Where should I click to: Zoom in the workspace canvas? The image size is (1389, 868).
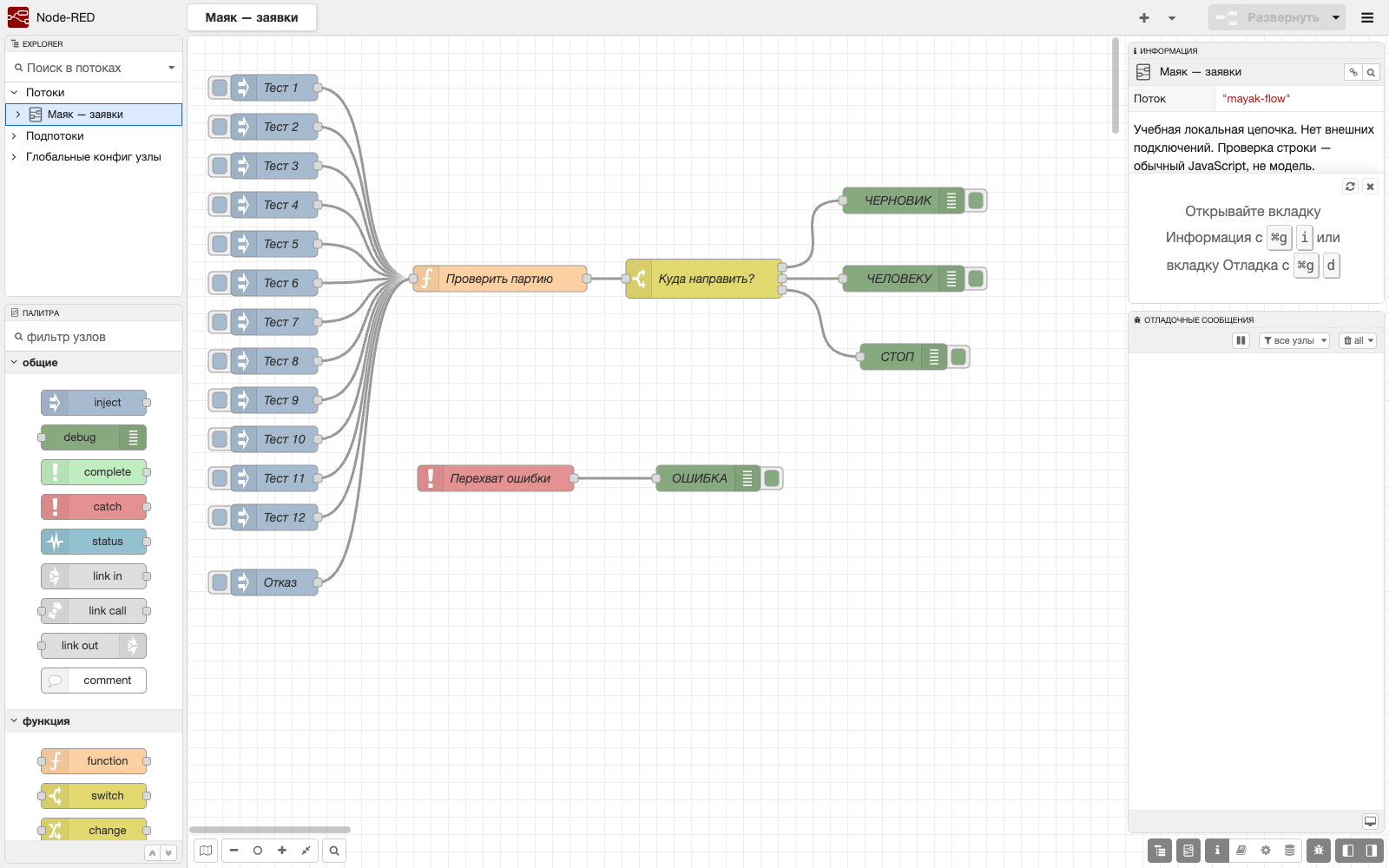point(282,851)
